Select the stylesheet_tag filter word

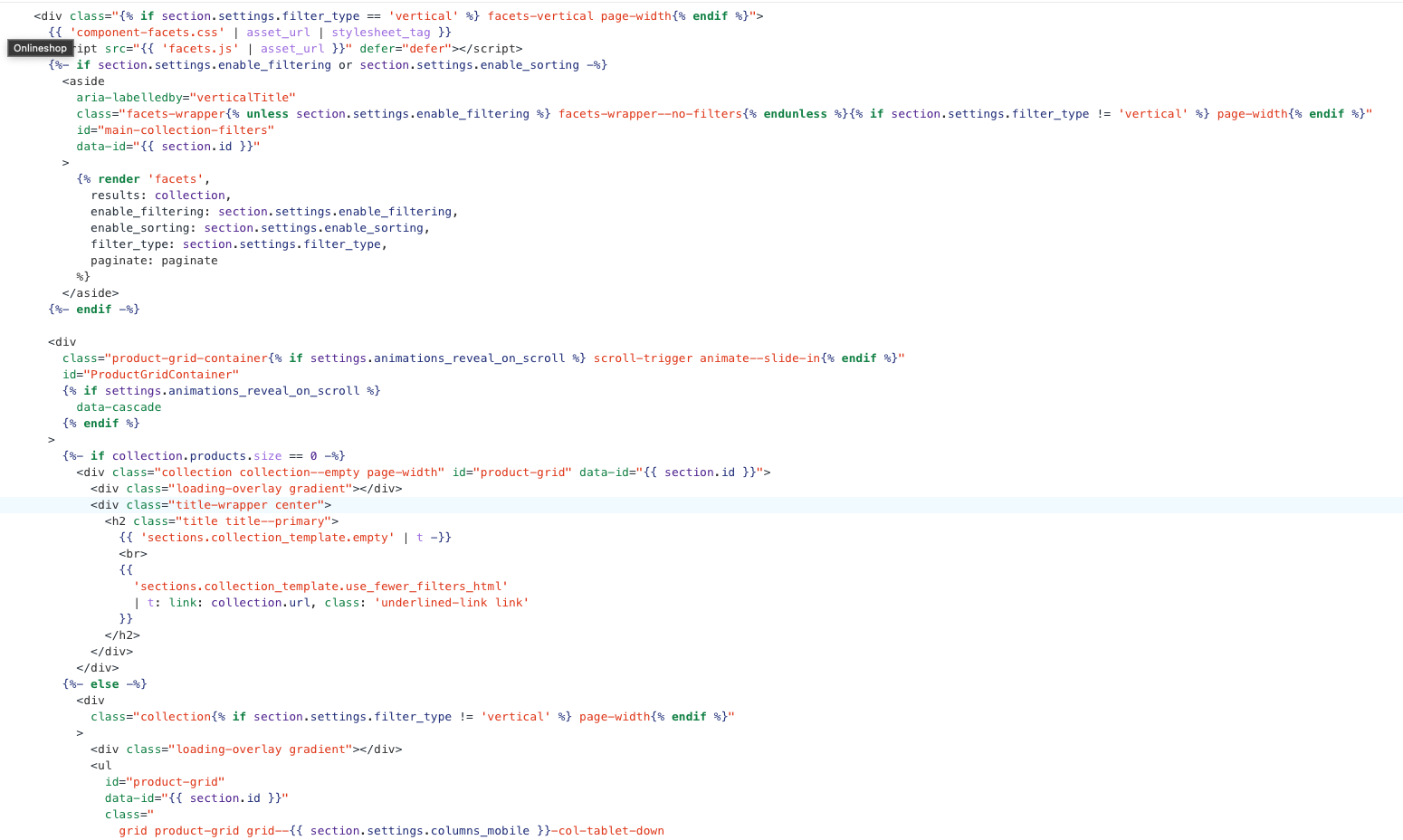click(380, 33)
